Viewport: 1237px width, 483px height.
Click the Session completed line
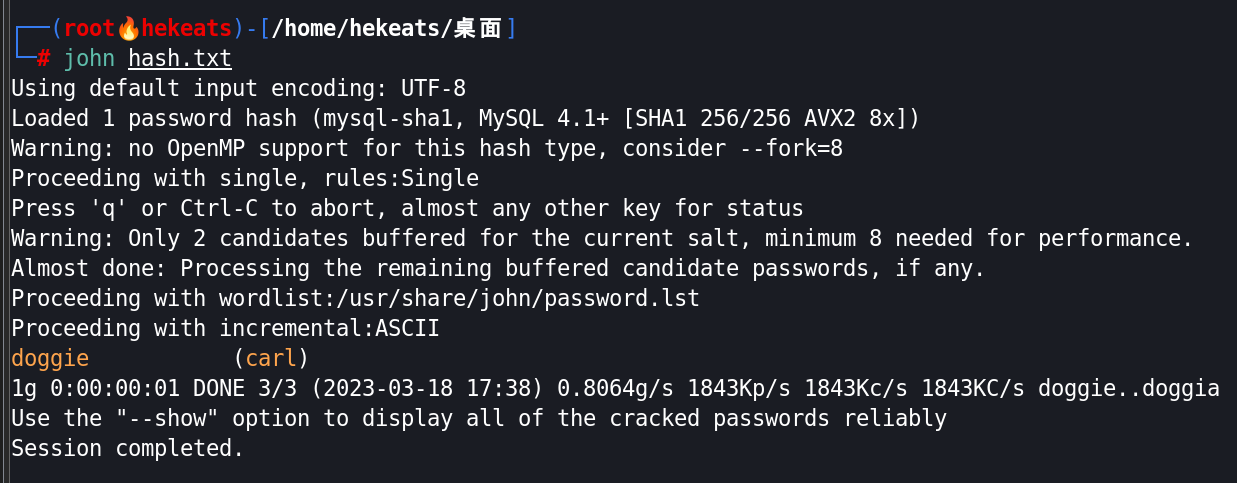click(x=128, y=448)
